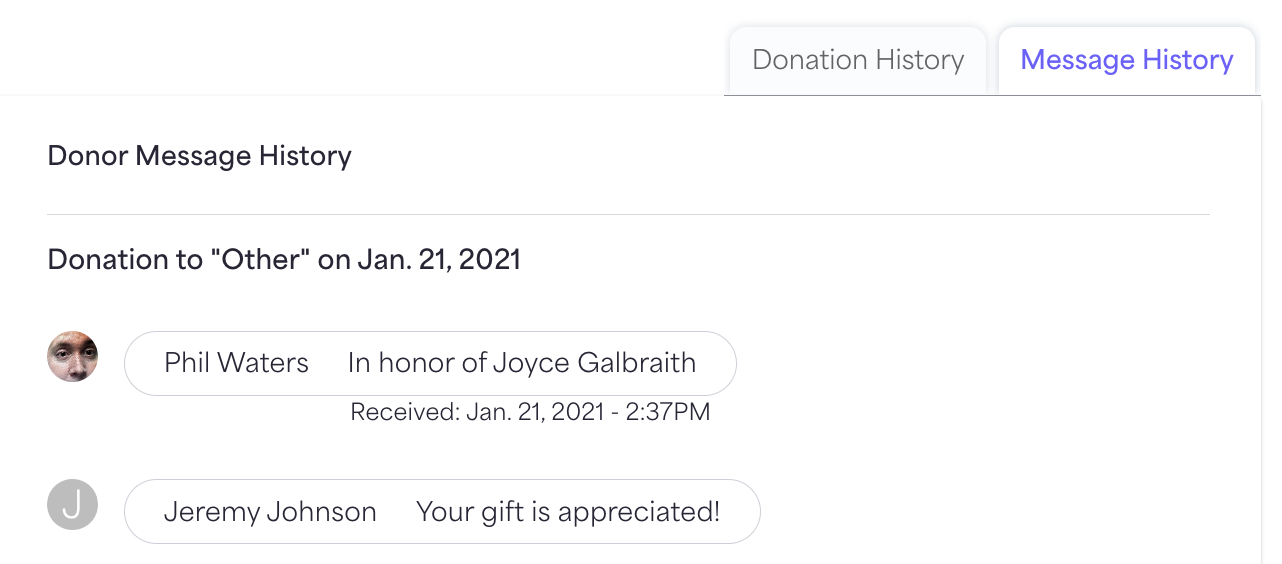
Task: Click Jeremy Johnson's gray J avatar
Action: tap(73, 504)
